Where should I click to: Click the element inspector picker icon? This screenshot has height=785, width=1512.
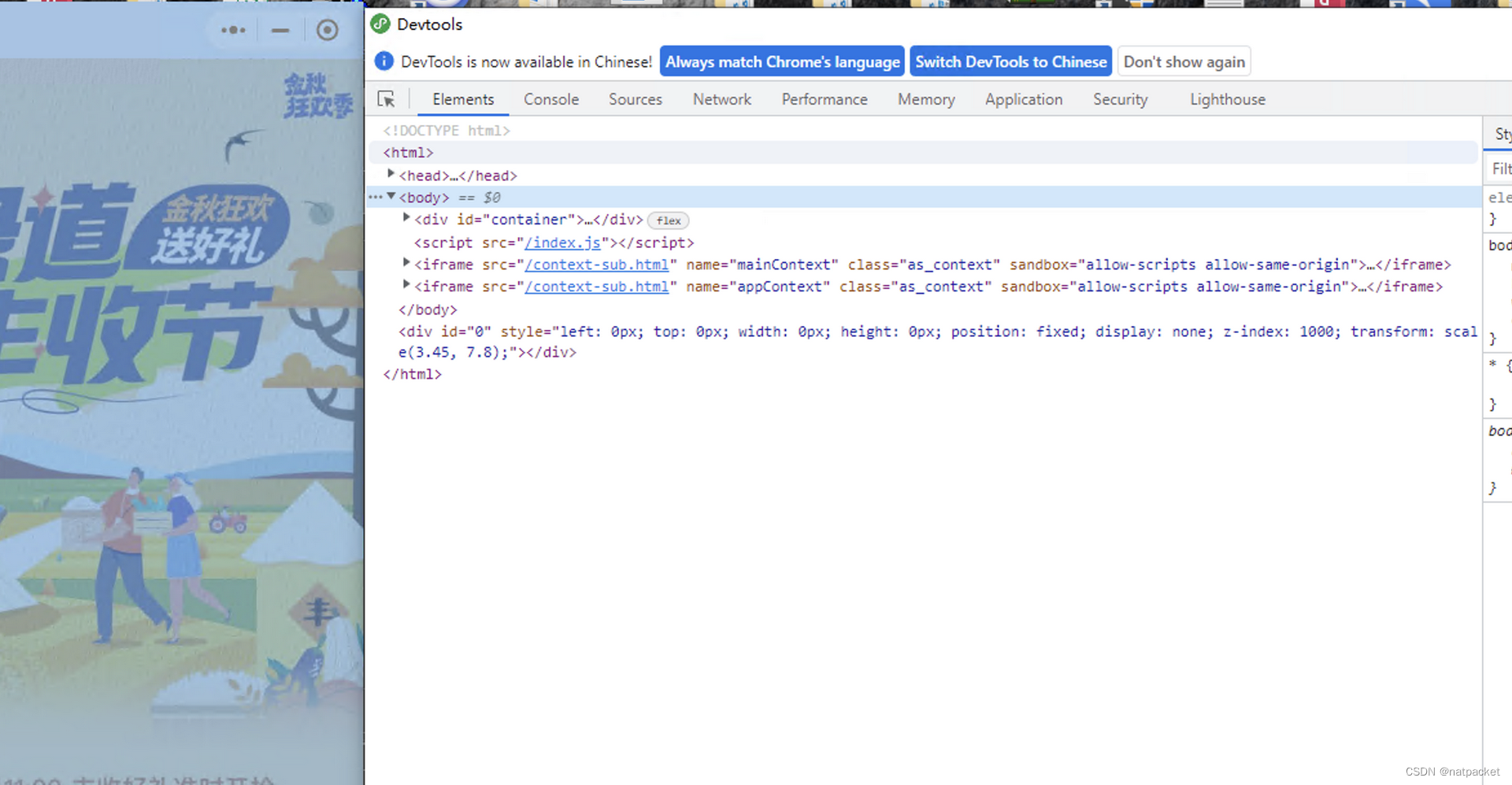pyautogui.click(x=386, y=99)
